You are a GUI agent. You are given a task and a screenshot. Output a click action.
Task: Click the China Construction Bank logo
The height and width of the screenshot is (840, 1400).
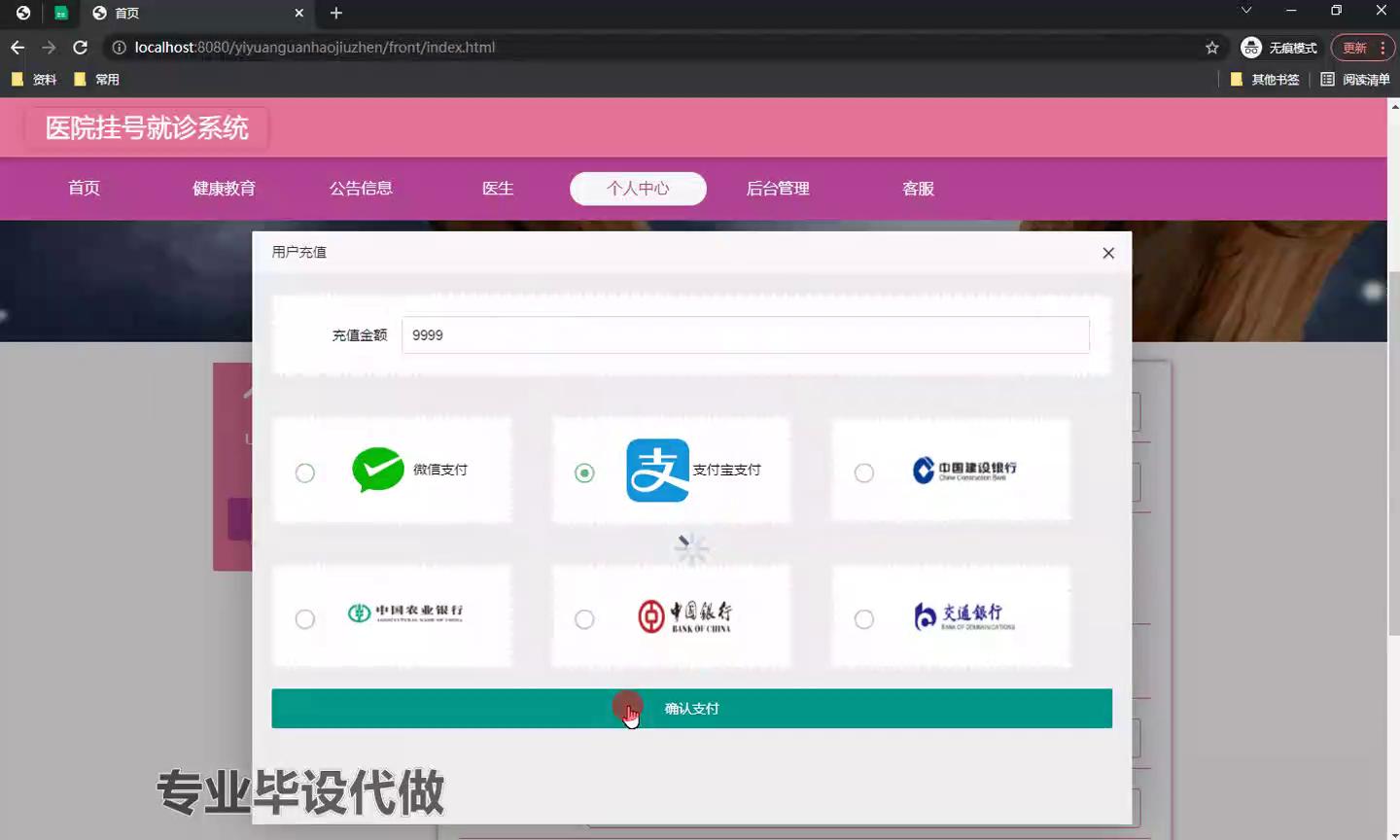(x=964, y=471)
